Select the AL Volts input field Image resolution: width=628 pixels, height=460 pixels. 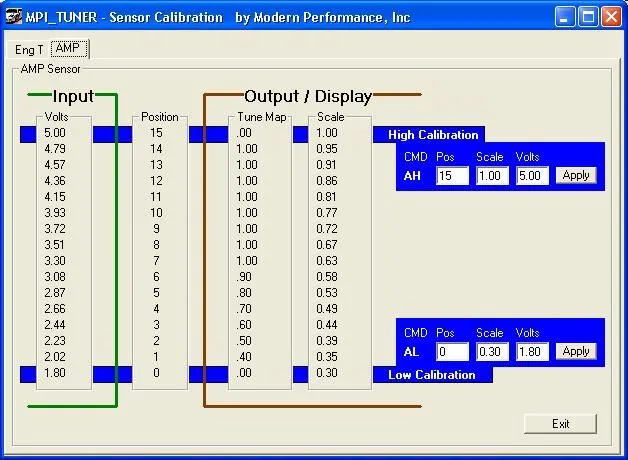(x=530, y=351)
